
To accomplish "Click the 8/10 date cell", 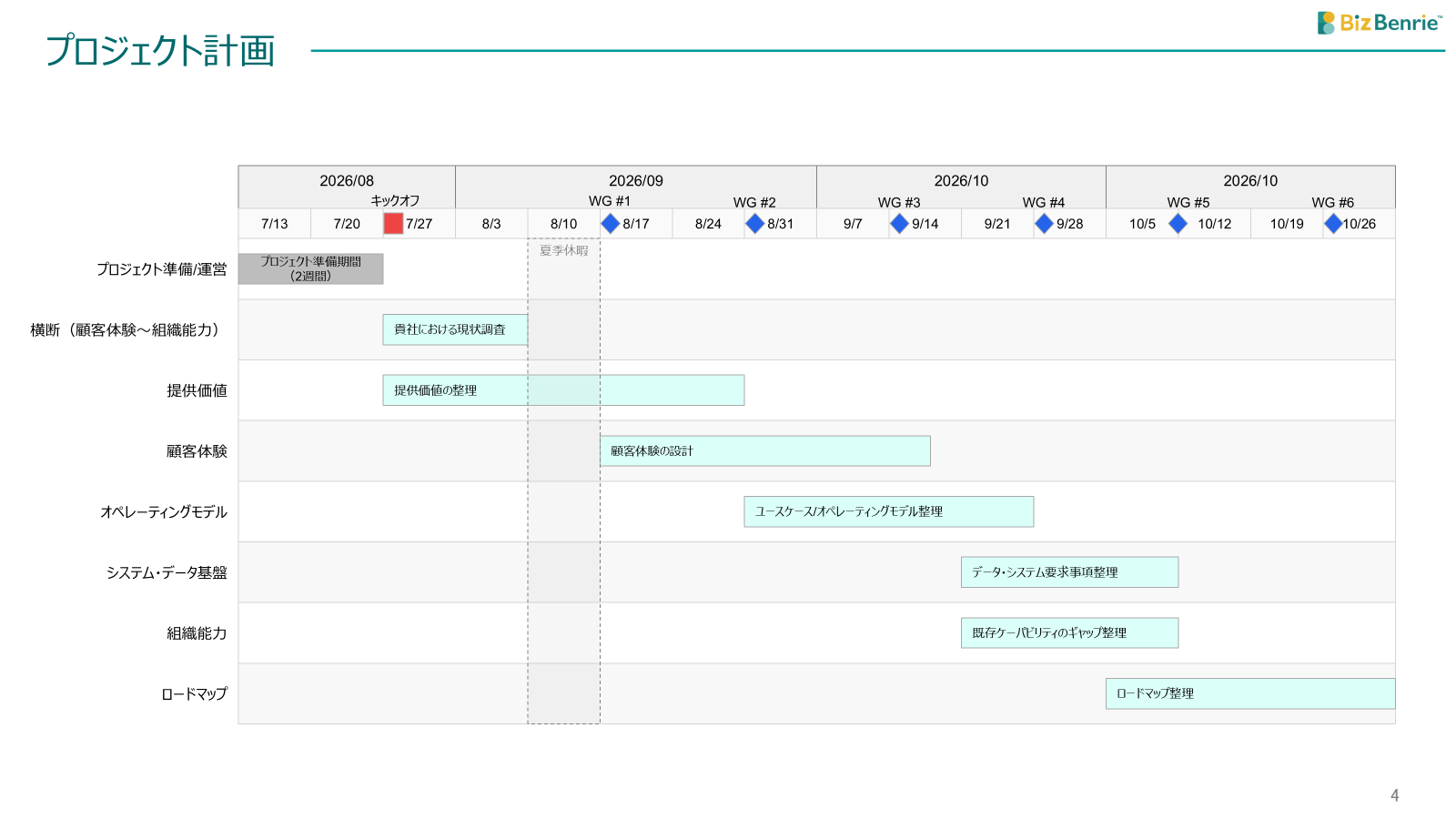I will pos(563,224).
